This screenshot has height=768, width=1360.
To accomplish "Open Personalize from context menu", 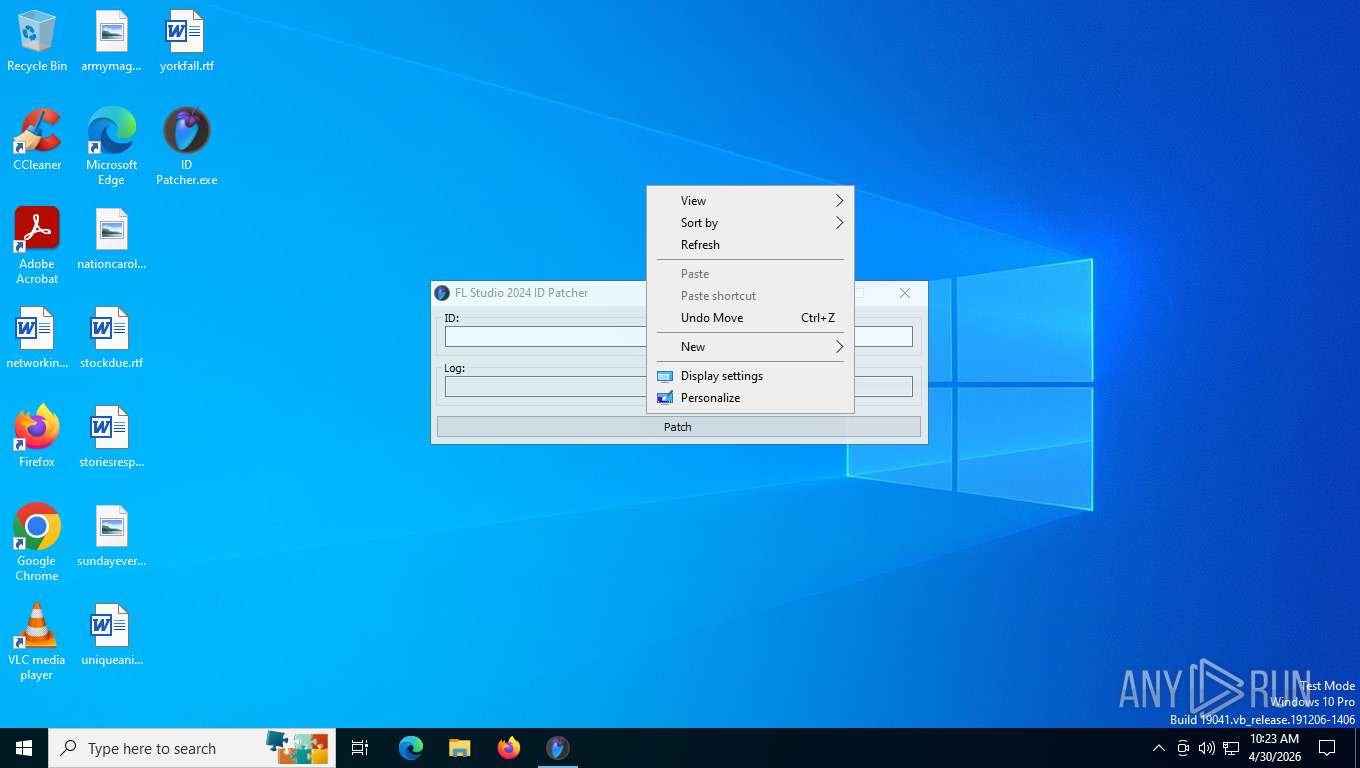I will coord(750,398).
